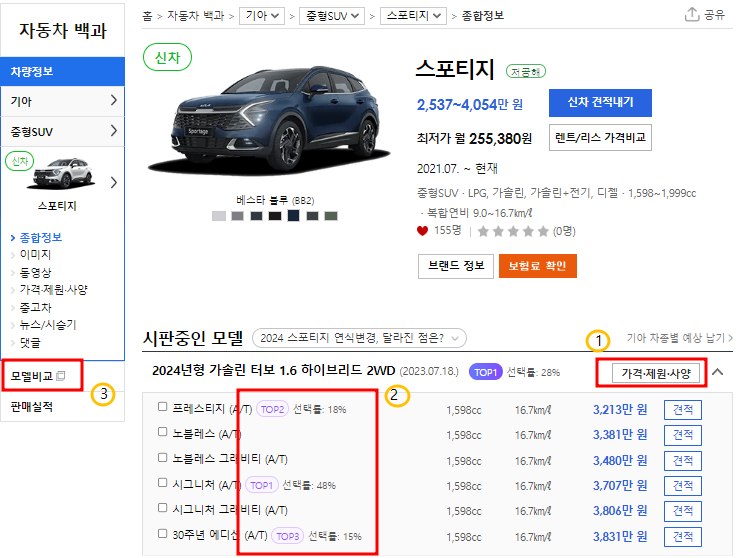756x558 pixels.
Task: Click 렌트/리스 가격비교 button
Action: pos(600,137)
